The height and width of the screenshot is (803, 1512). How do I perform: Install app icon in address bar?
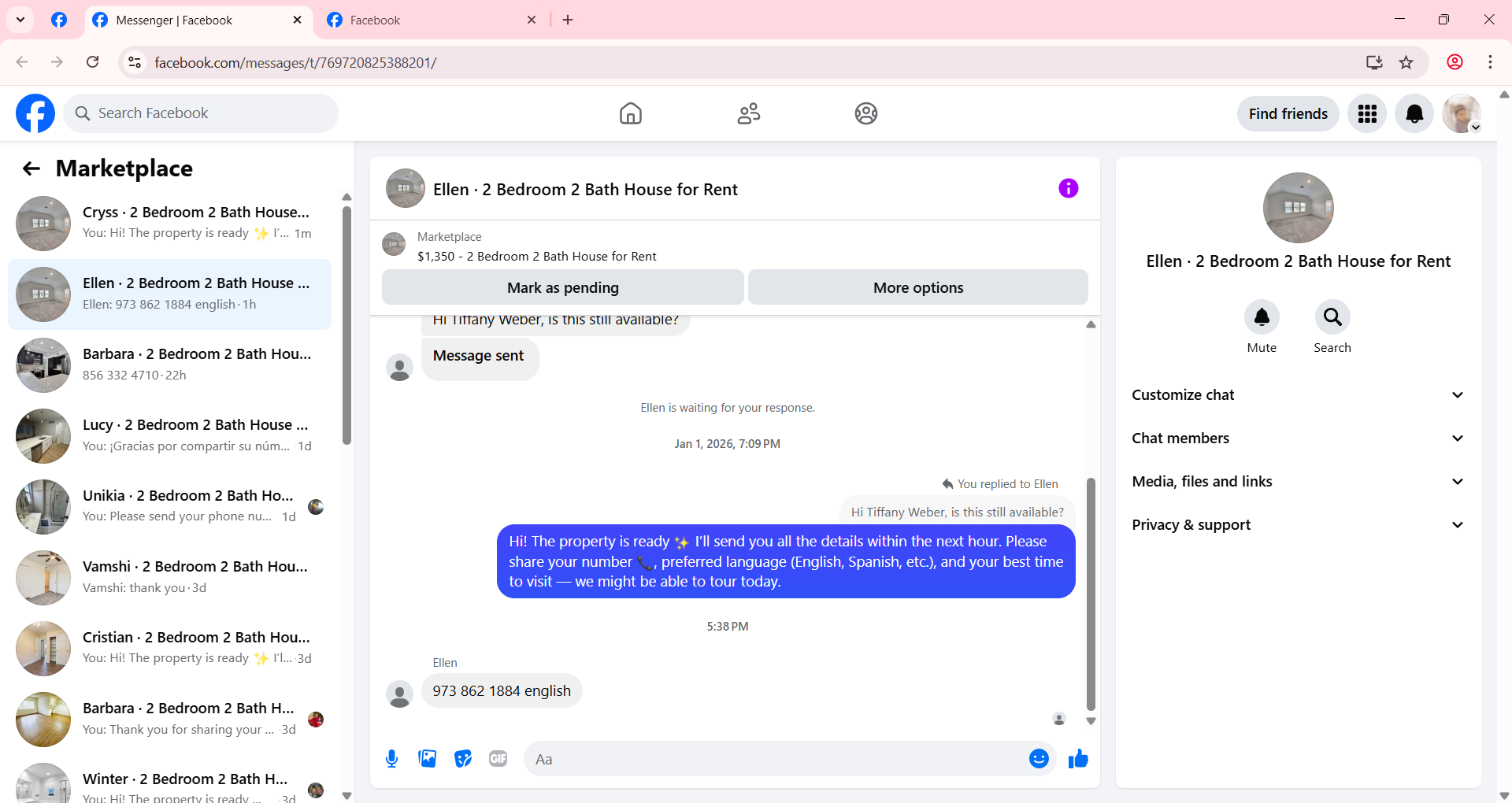1374,62
